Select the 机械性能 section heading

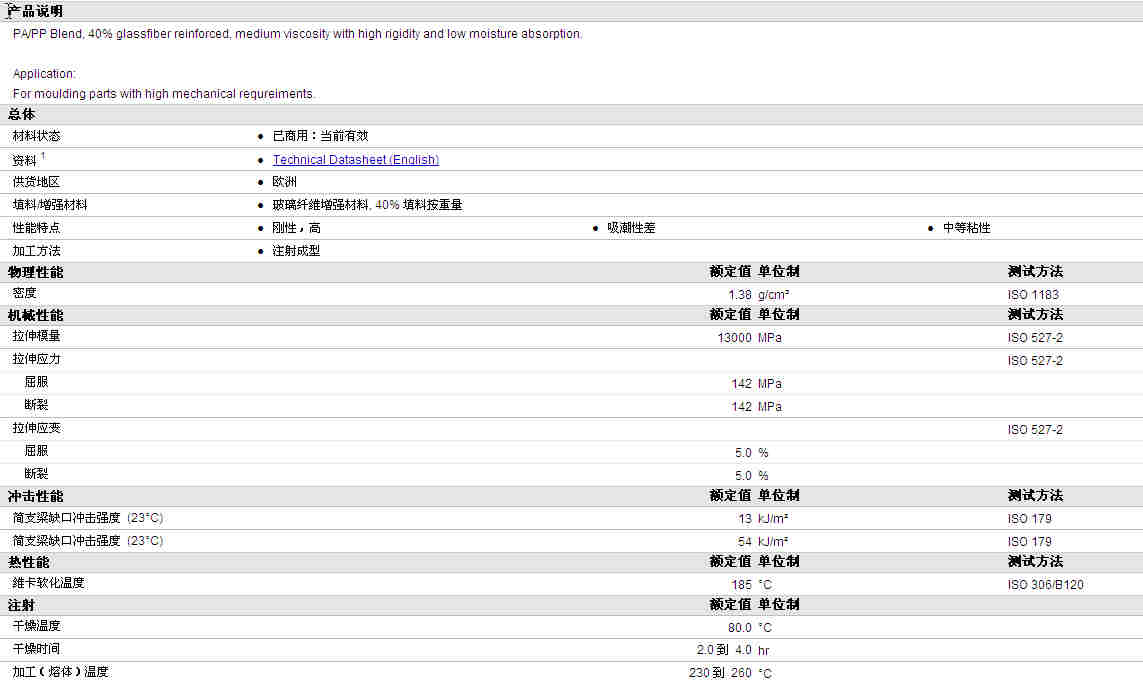click(35, 315)
